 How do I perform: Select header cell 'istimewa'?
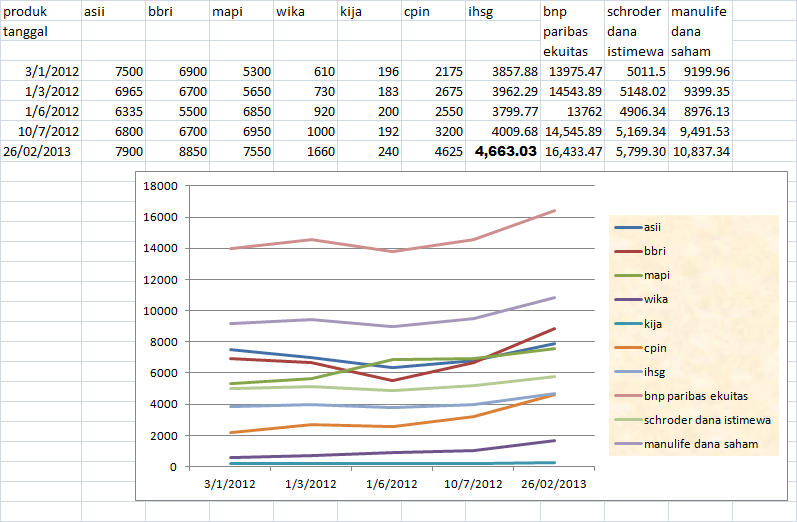point(636,51)
